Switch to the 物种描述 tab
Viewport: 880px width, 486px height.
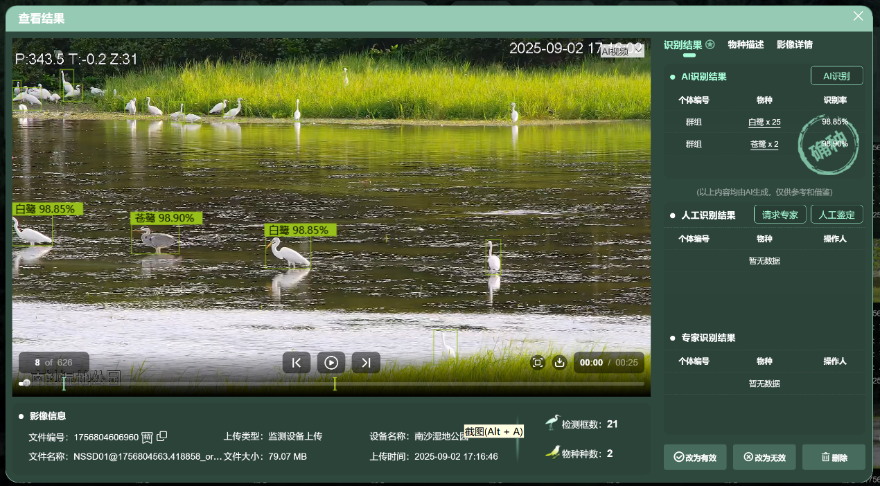(745, 45)
